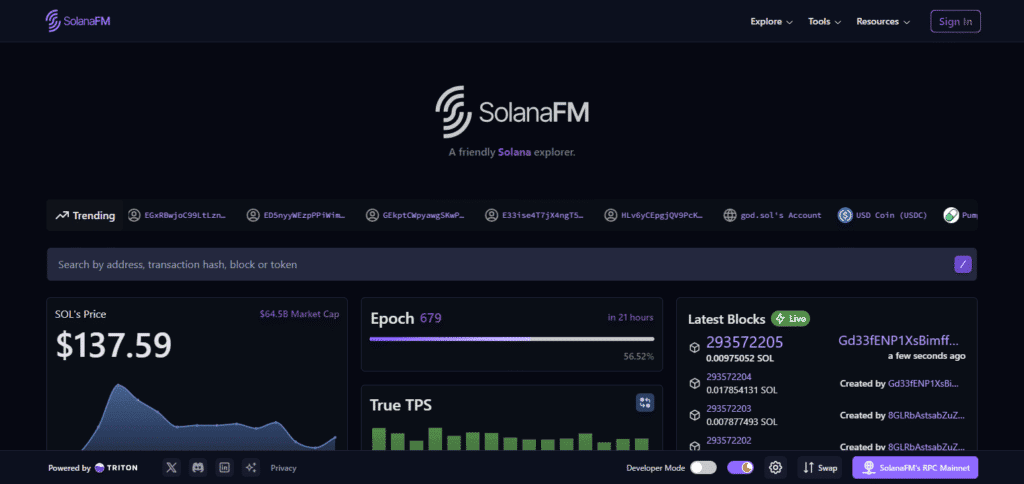1024x484 pixels.
Task: Open block 293572203
Action: (x=728, y=409)
